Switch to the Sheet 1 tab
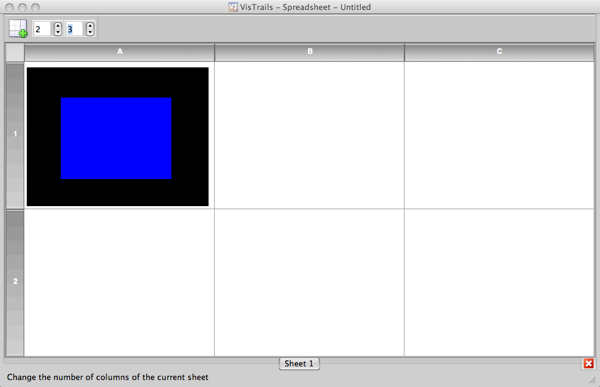600x387 pixels. 299,363
